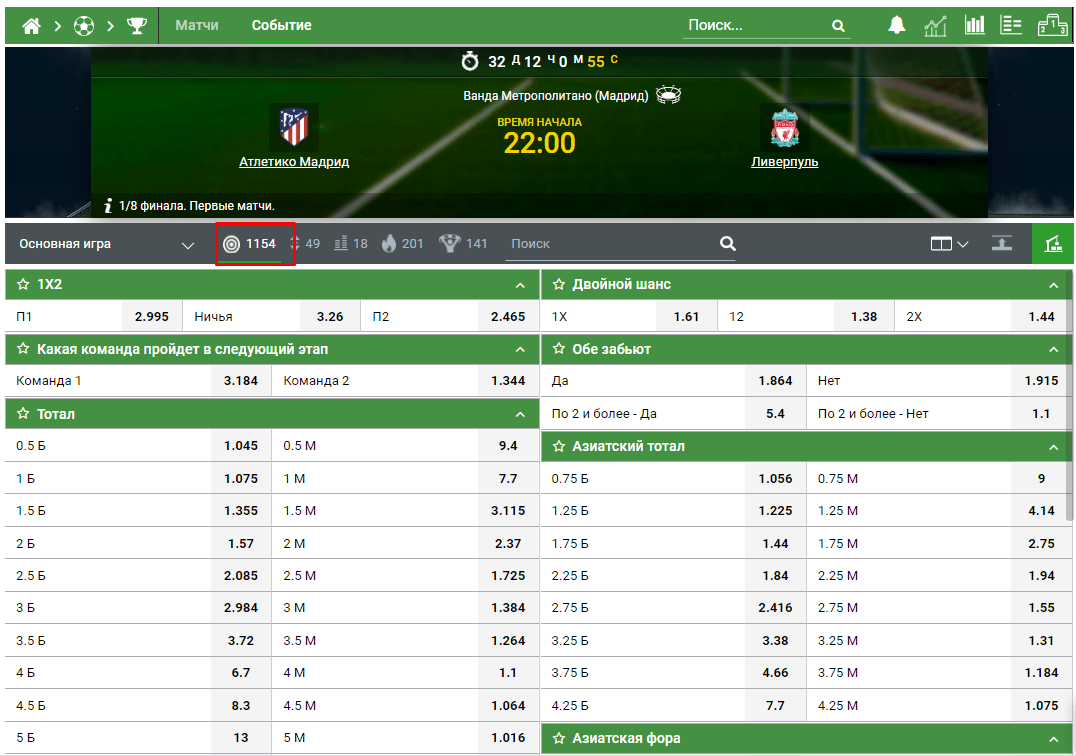Click the home icon in breadcrumb
Viewport: 1076px width, 756px height.
(31, 26)
